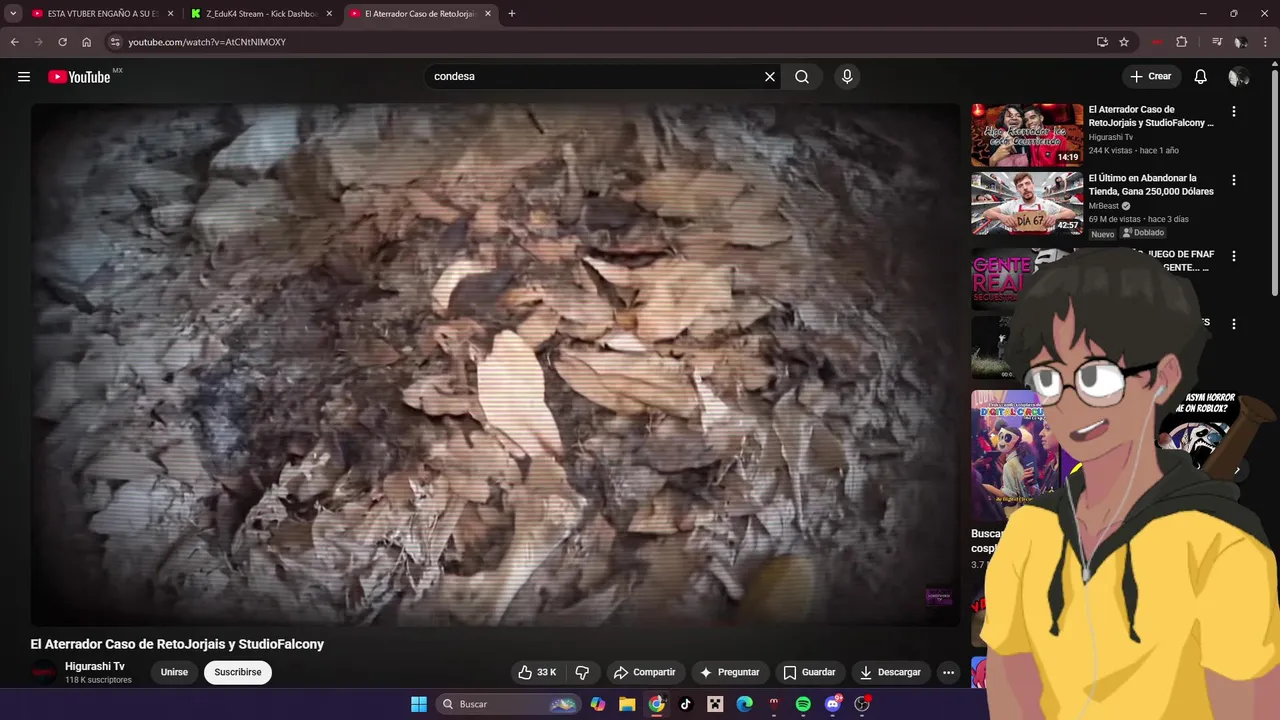Open Copilot from the taskbar
Image resolution: width=1280 pixels, height=720 pixels.
pos(598,704)
